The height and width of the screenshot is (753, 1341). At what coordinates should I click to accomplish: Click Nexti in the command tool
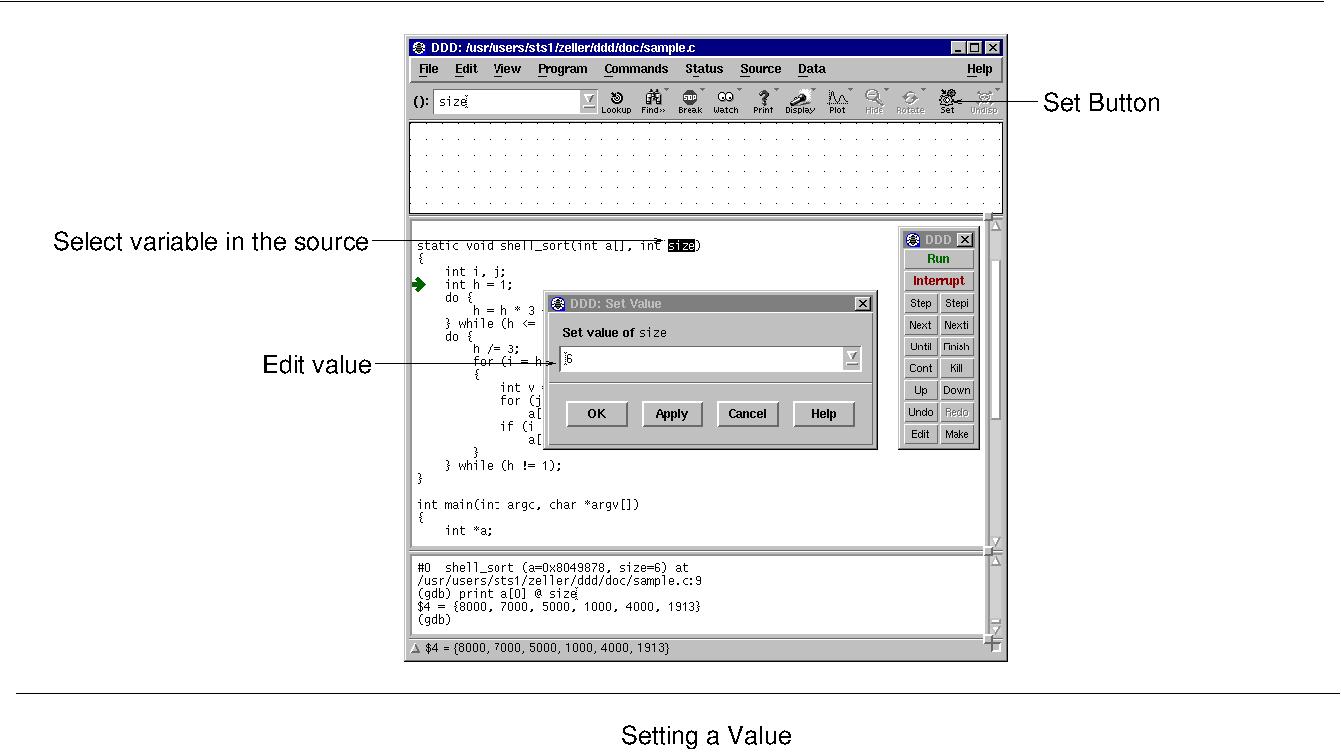957,325
